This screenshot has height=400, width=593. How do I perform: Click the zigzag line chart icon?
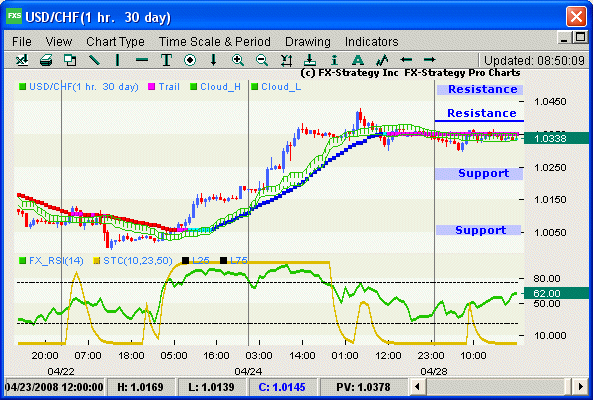382,60
